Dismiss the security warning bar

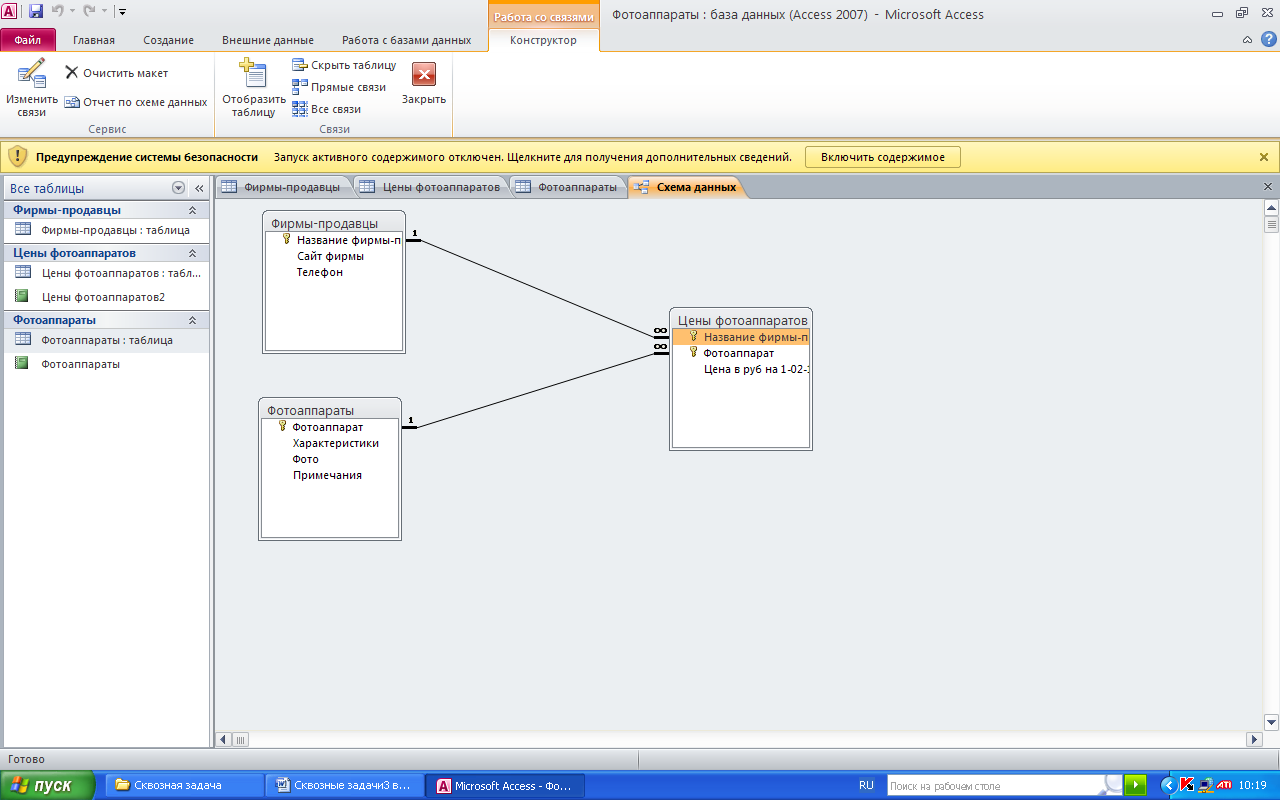[x=1264, y=157]
